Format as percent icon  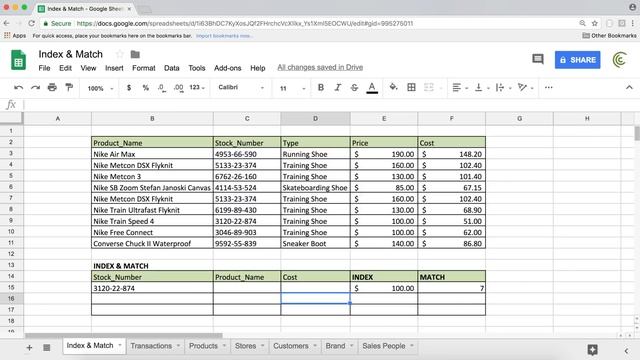click(146, 88)
